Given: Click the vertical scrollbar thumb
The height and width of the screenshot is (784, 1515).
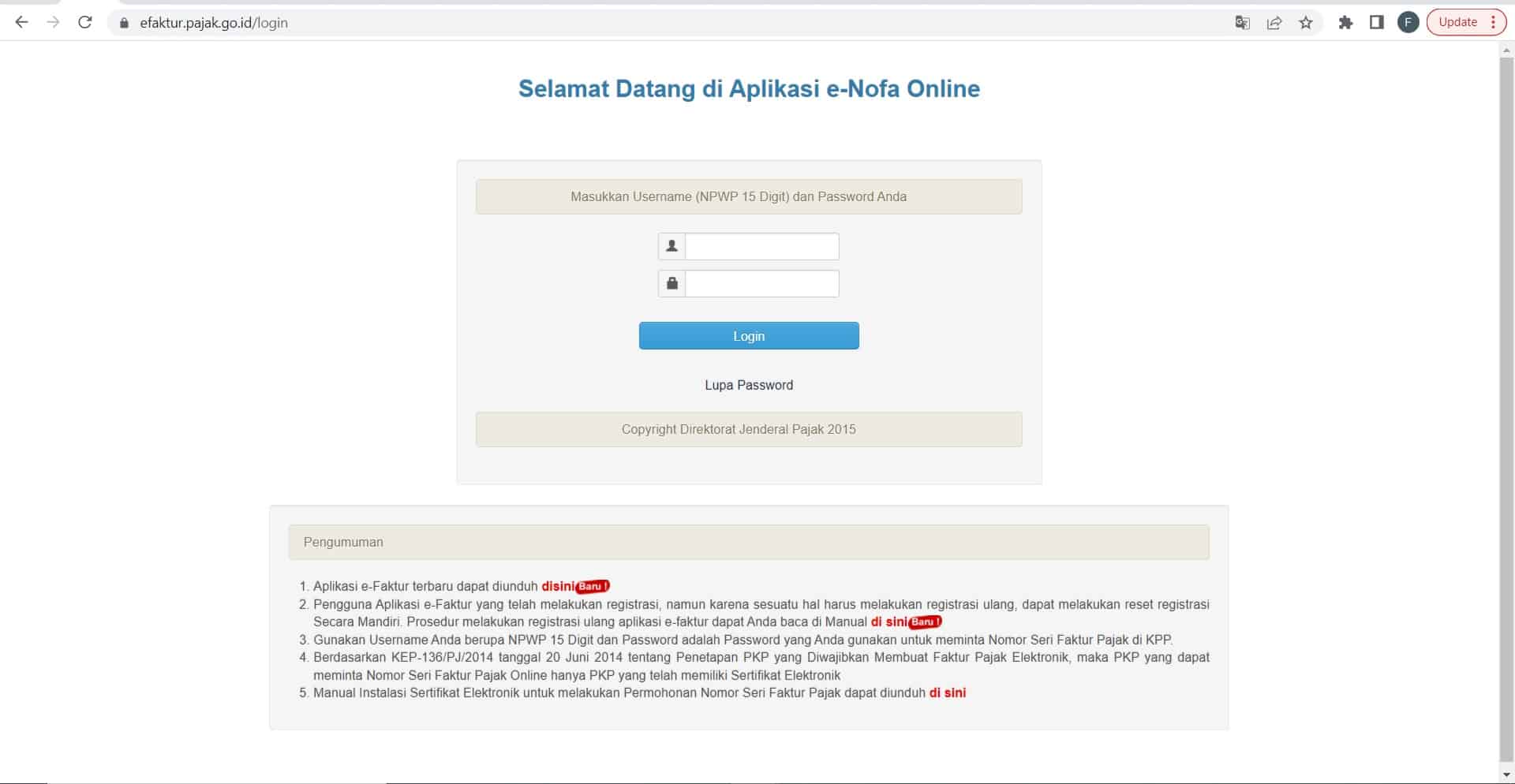Looking at the screenshot, I should click(1506, 409).
